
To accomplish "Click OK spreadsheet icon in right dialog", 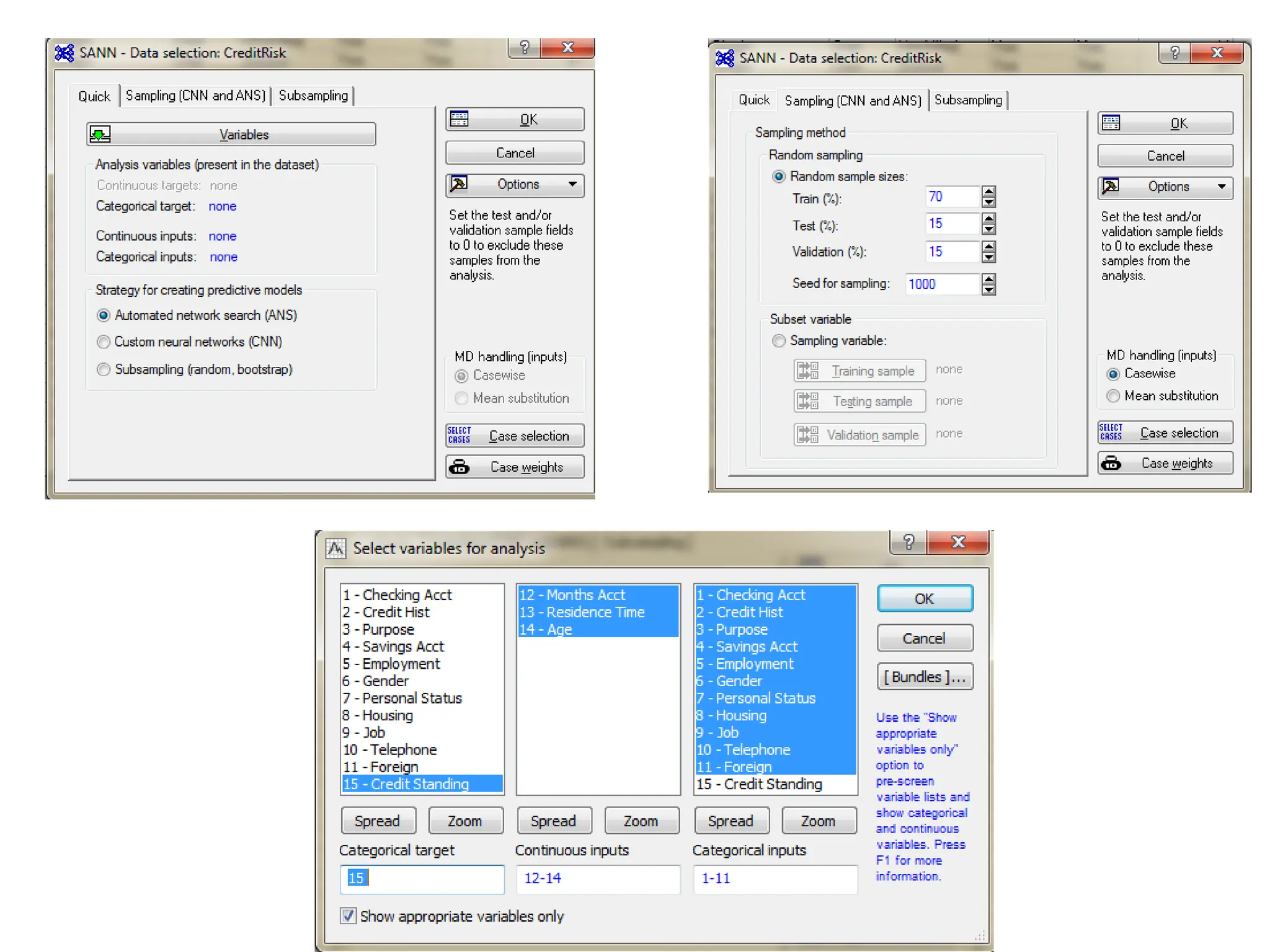I will 1111,123.
